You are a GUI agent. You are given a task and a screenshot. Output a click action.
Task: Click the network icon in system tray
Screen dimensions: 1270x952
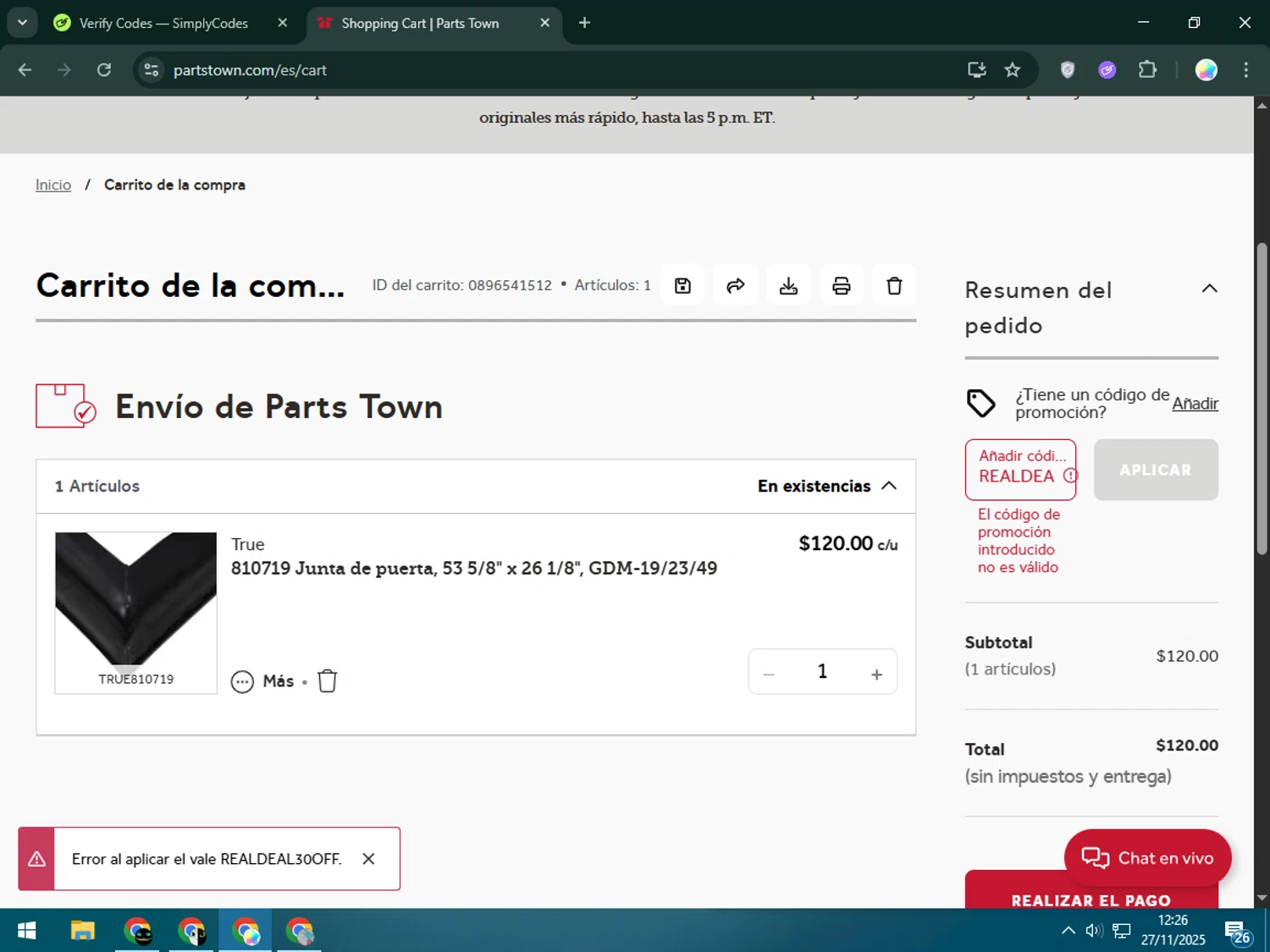click(x=1122, y=931)
